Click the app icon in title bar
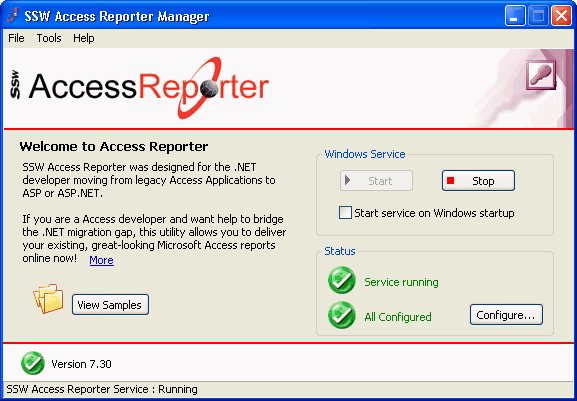This screenshot has height=401, width=577. (13, 15)
